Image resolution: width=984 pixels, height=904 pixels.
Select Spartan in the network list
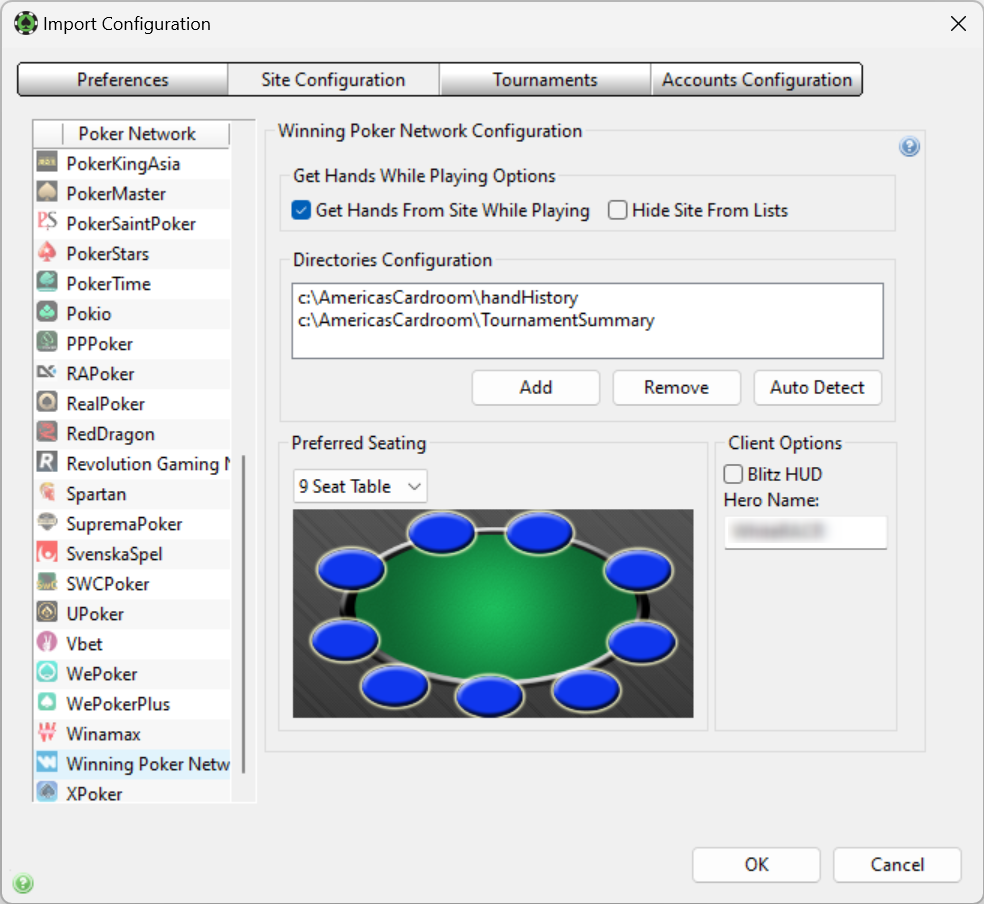[133, 494]
